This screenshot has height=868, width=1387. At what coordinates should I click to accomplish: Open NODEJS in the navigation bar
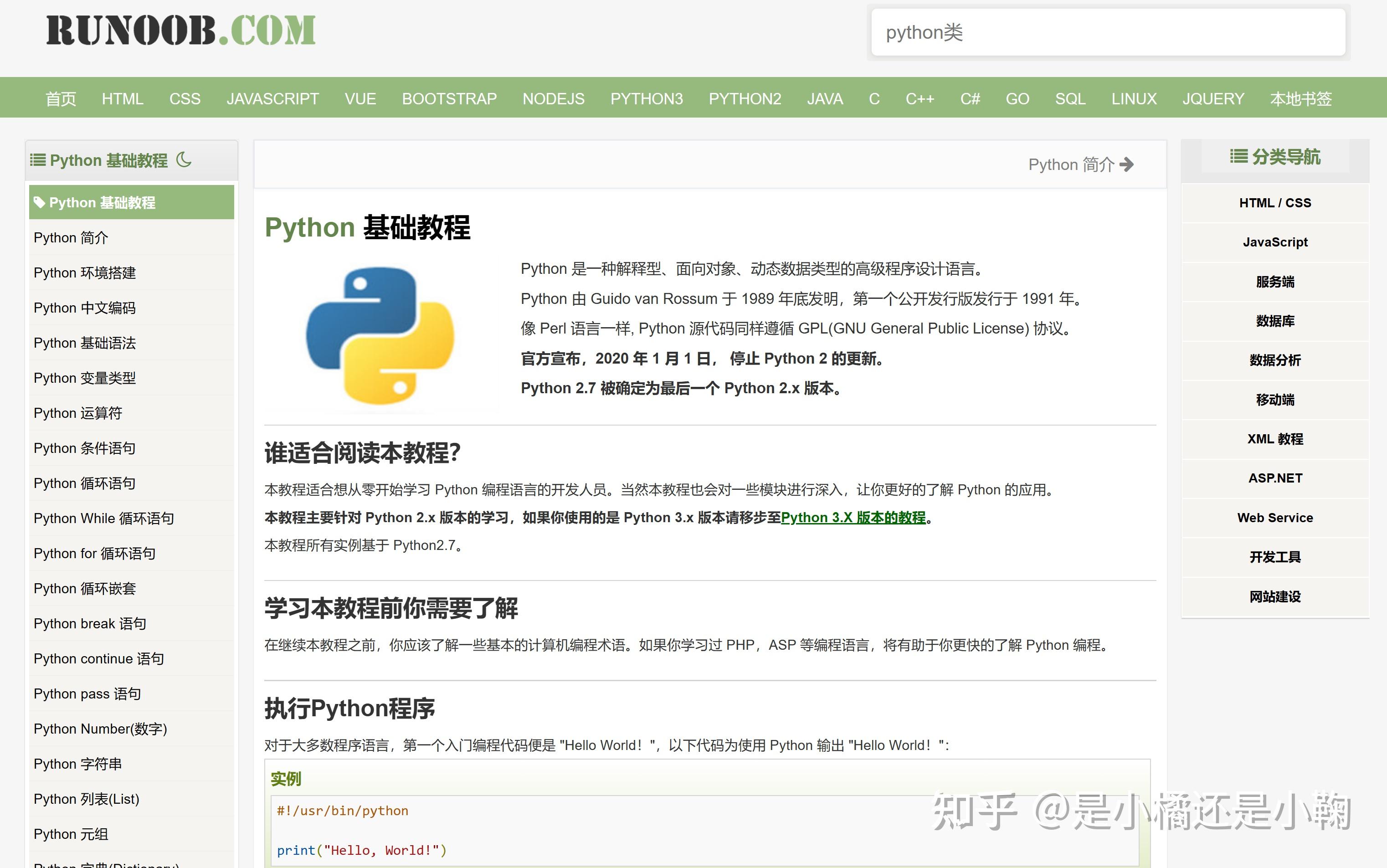click(554, 99)
